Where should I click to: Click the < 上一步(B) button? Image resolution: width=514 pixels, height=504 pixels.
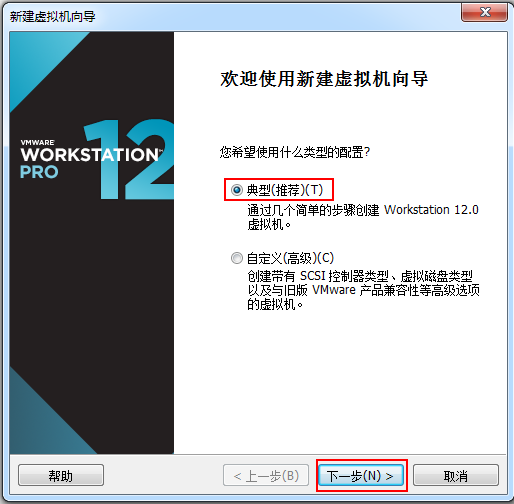coord(266,476)
